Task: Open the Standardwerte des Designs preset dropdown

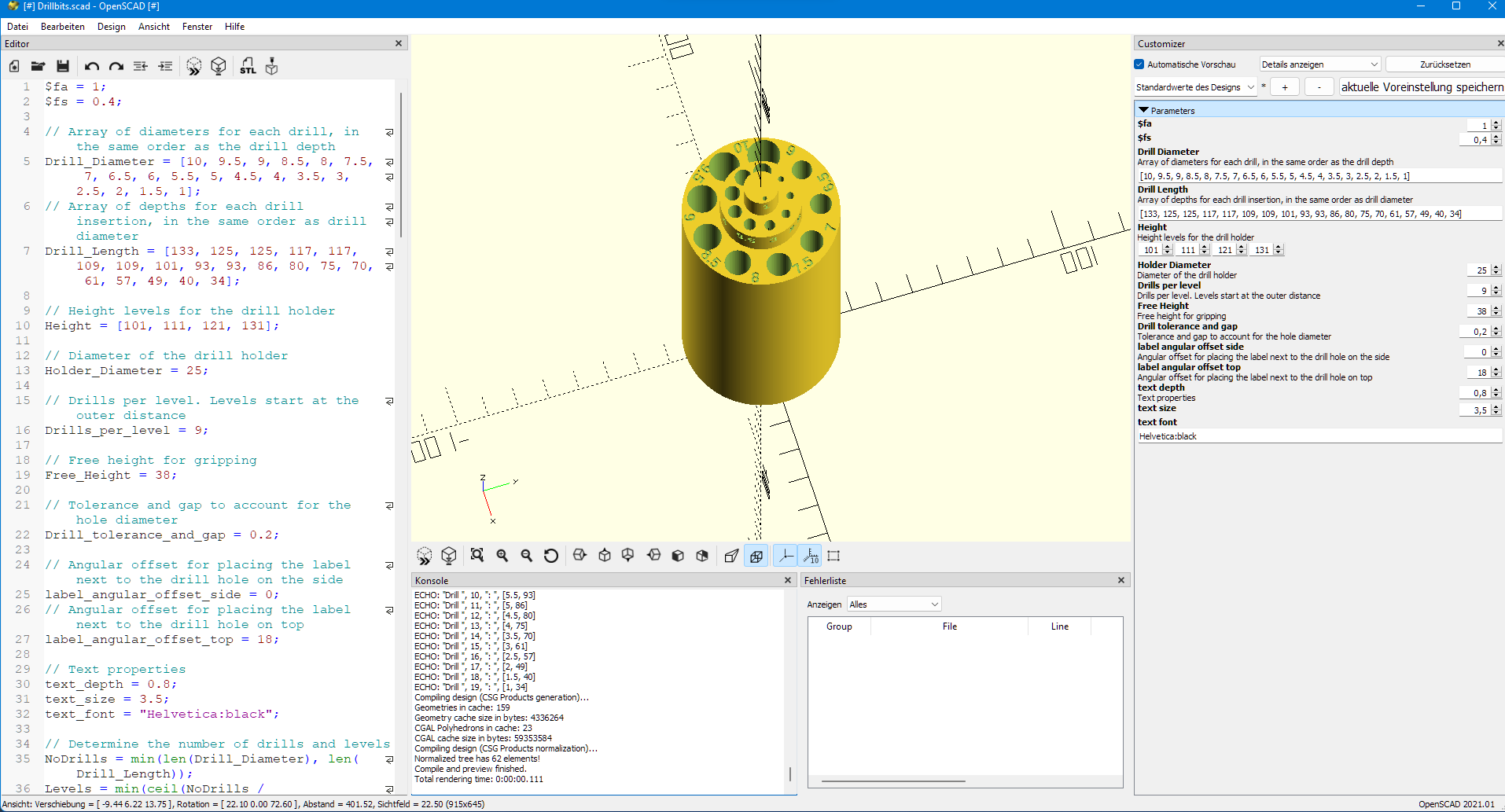Action: [1195, 87]
